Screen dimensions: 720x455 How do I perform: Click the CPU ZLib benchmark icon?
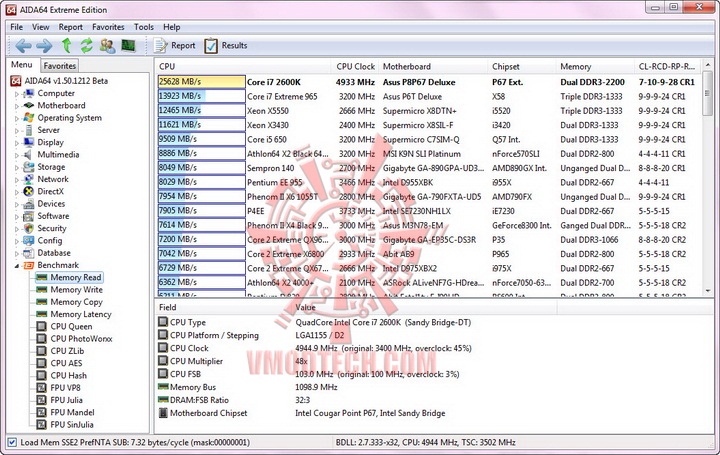pos(42,351)
